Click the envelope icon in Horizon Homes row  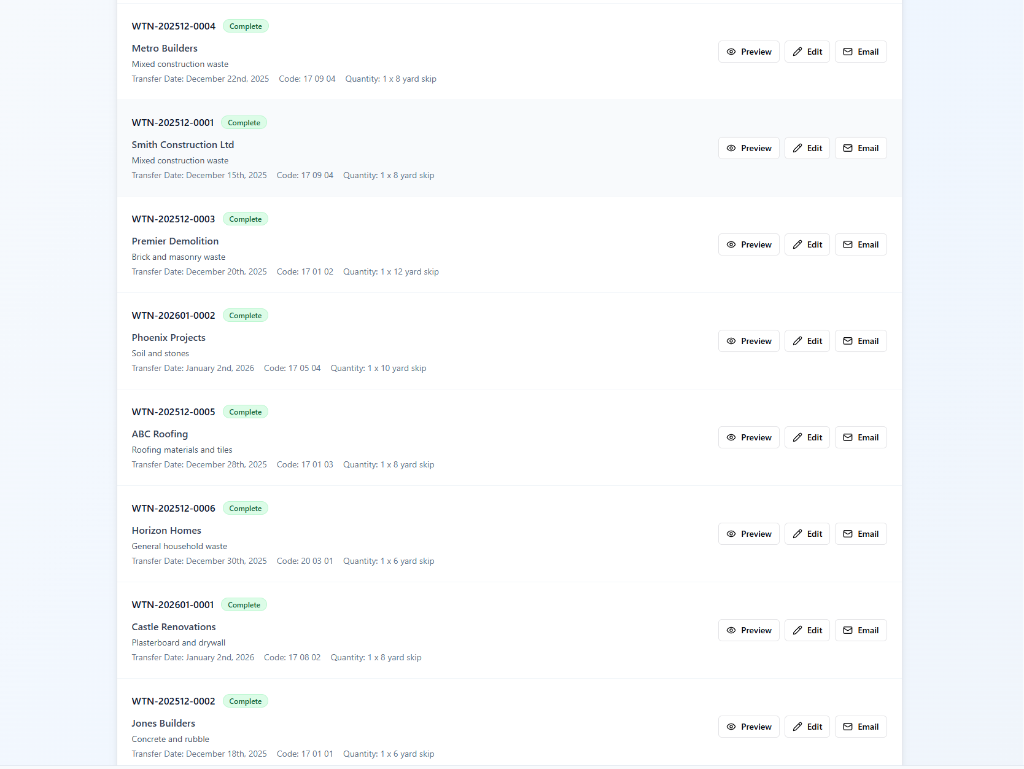[848, 534]
